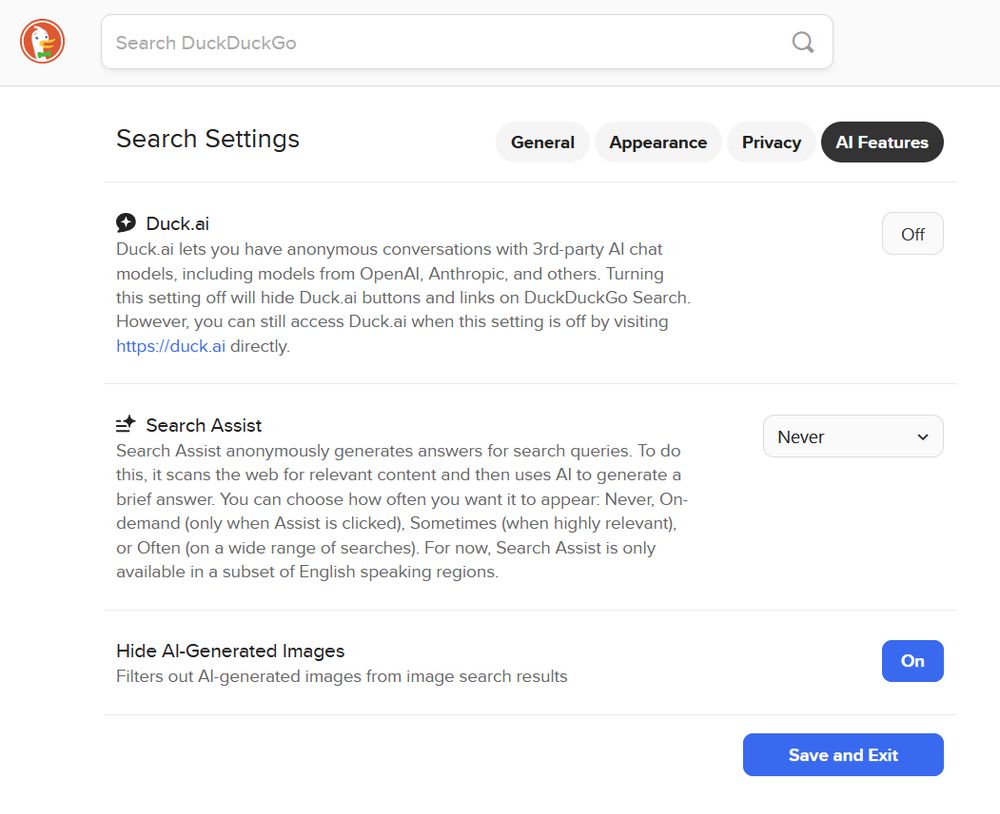Click the magnifying glass search icon

[803, 42]
